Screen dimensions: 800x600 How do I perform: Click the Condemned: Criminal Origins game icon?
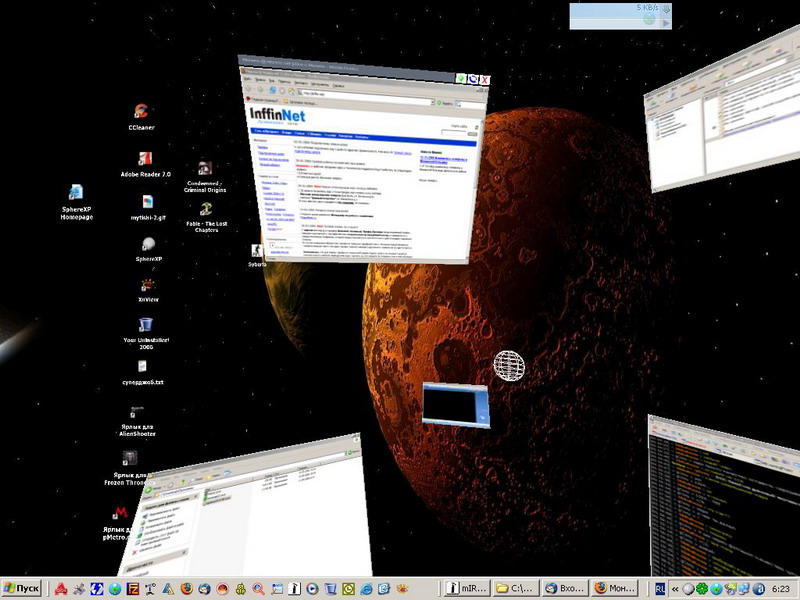point(205,170)
